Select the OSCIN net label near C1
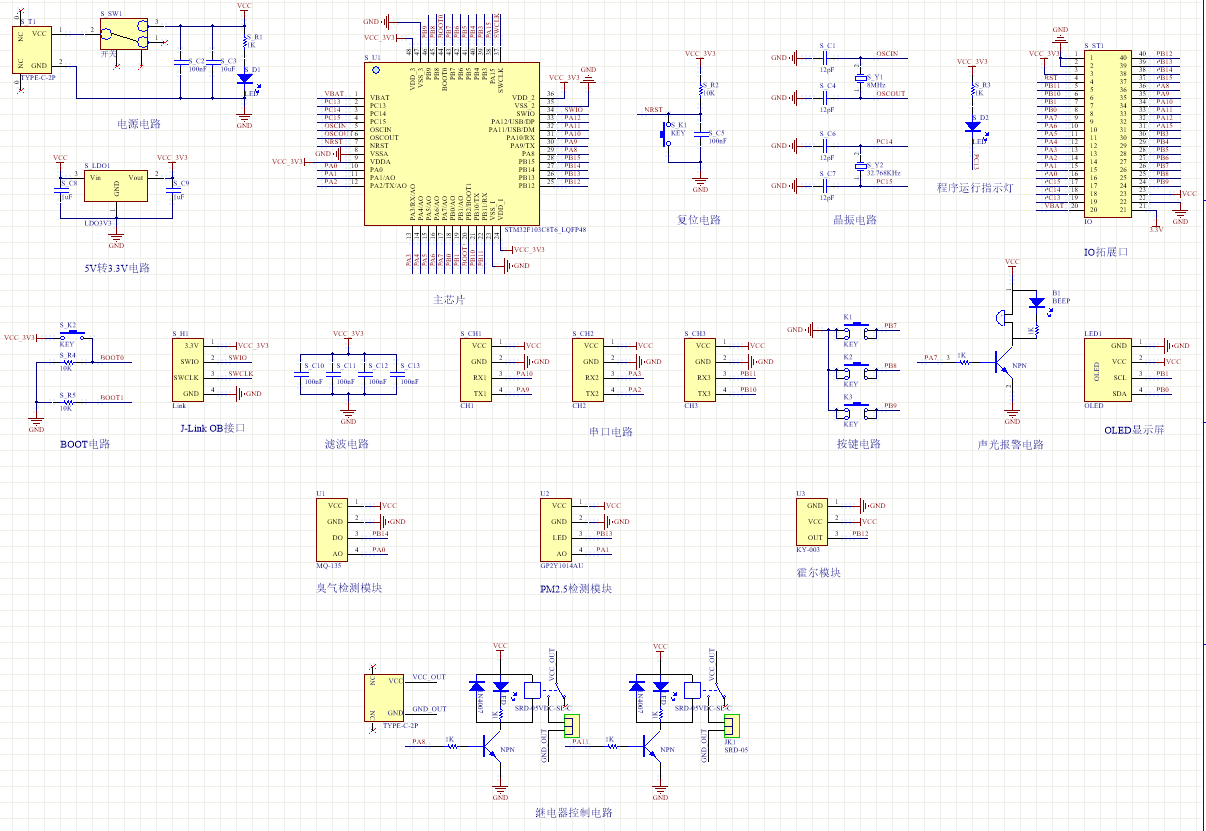Viewport: 1206px width, 831px height. [887, 53]
